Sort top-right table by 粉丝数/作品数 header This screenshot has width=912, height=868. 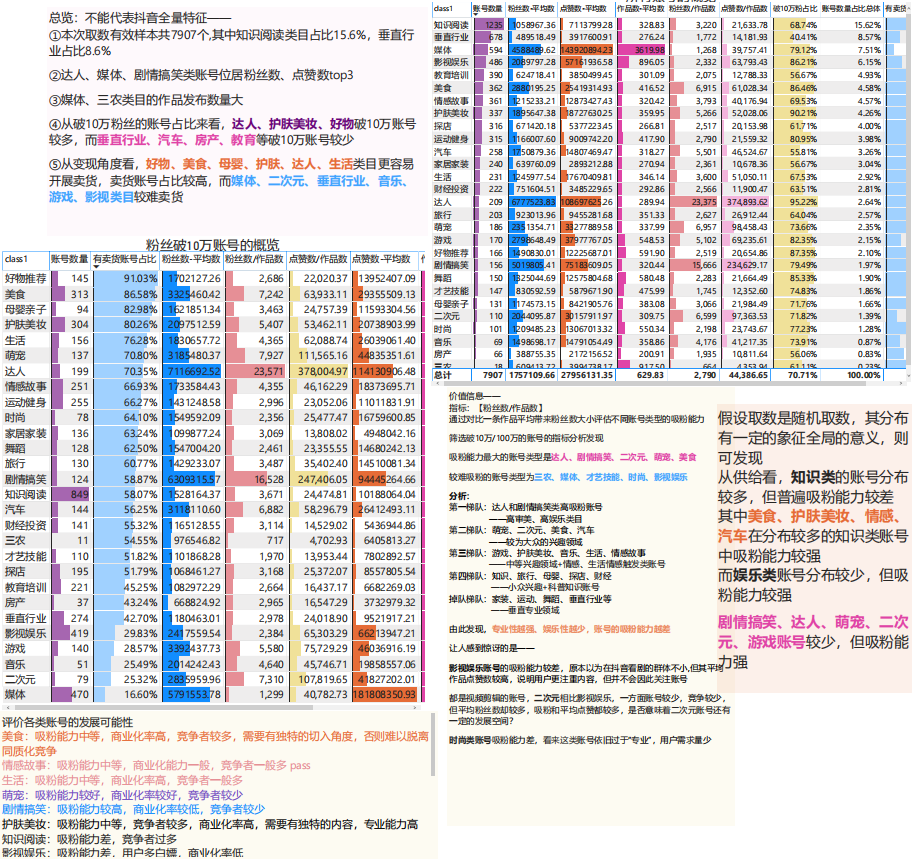[692, 9]
